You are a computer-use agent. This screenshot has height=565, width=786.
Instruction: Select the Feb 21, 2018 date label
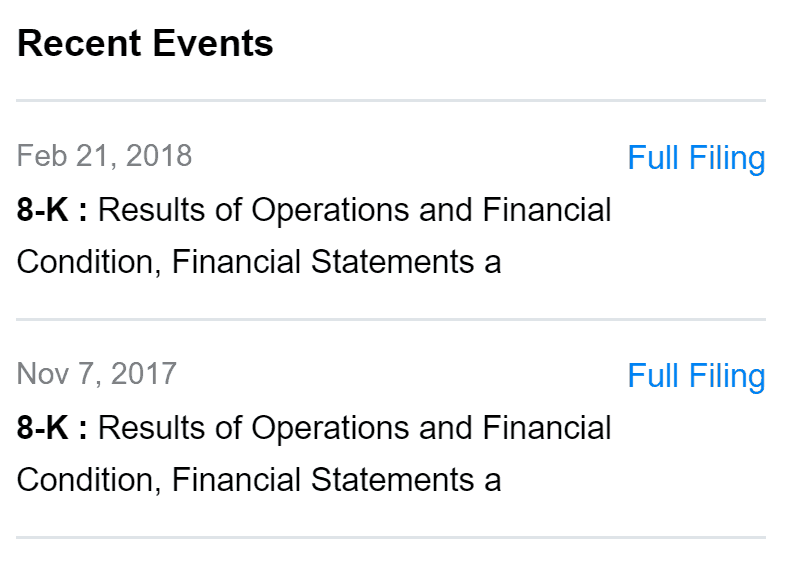104,156
